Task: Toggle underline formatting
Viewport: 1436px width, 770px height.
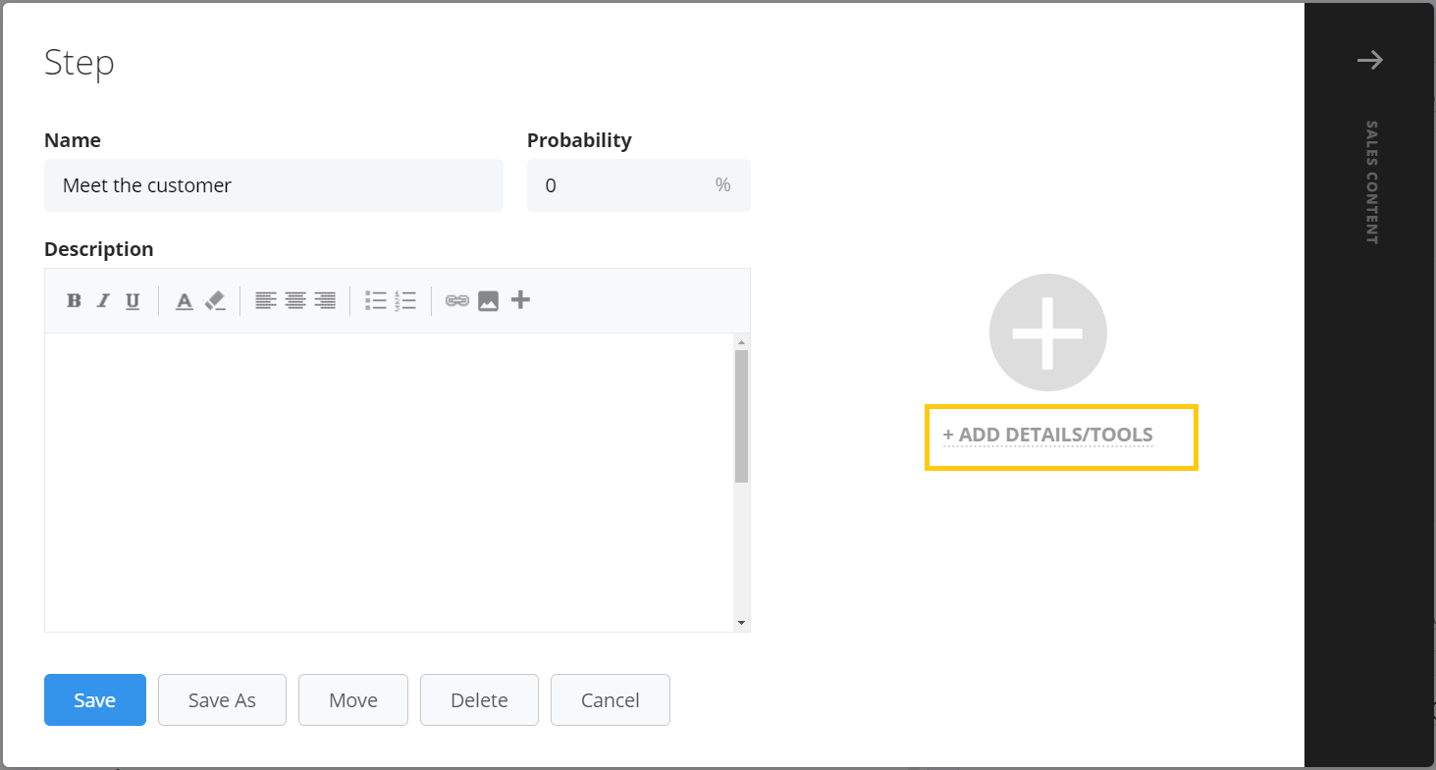Action: pos(132,299)
